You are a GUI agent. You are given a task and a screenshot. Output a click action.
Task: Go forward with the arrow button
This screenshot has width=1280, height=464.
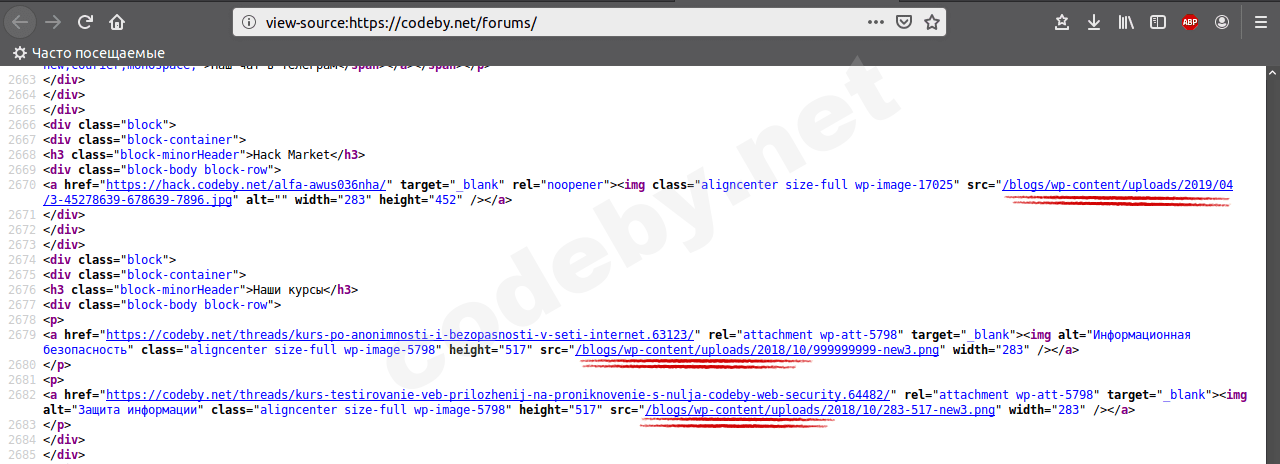[53, 21]
